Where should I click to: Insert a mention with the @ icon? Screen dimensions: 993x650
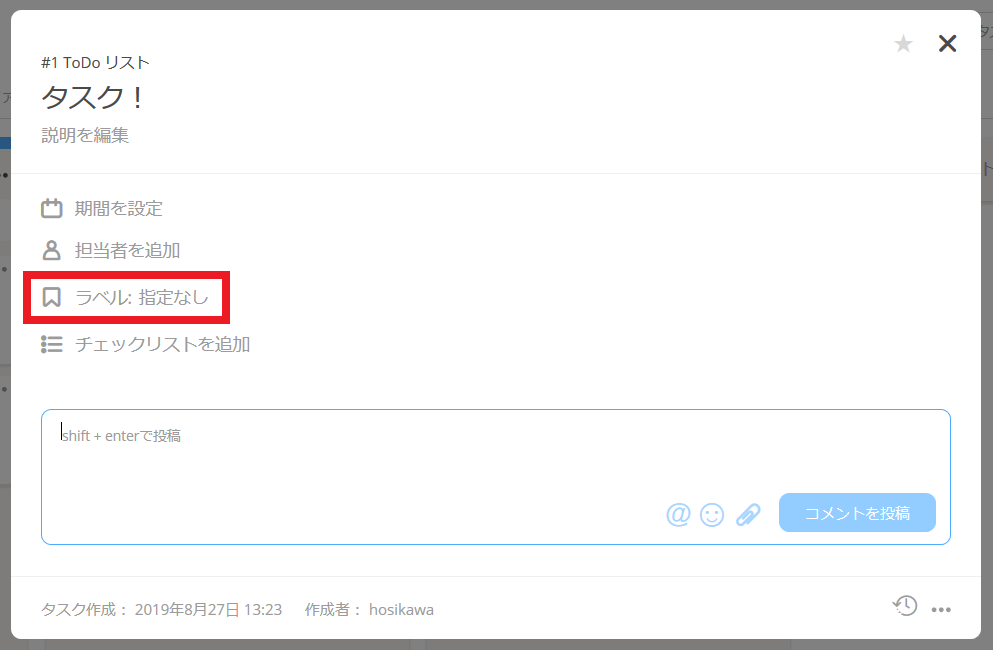point(678,514)
